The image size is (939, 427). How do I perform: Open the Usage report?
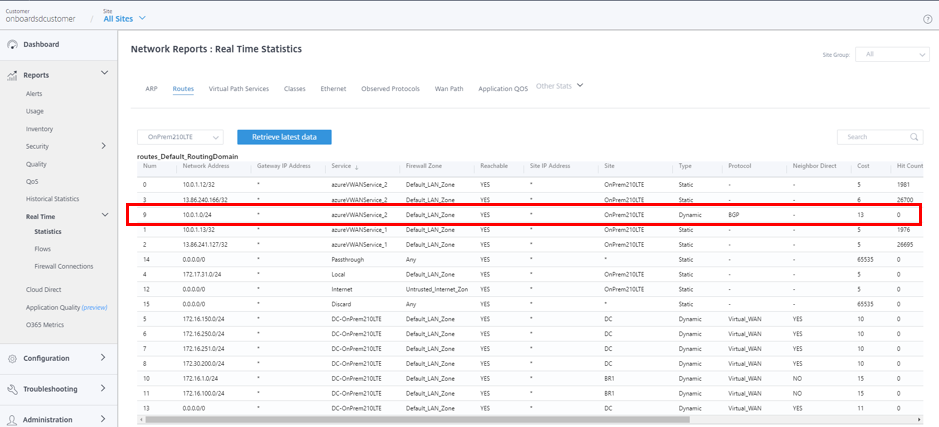click(35, 111)
